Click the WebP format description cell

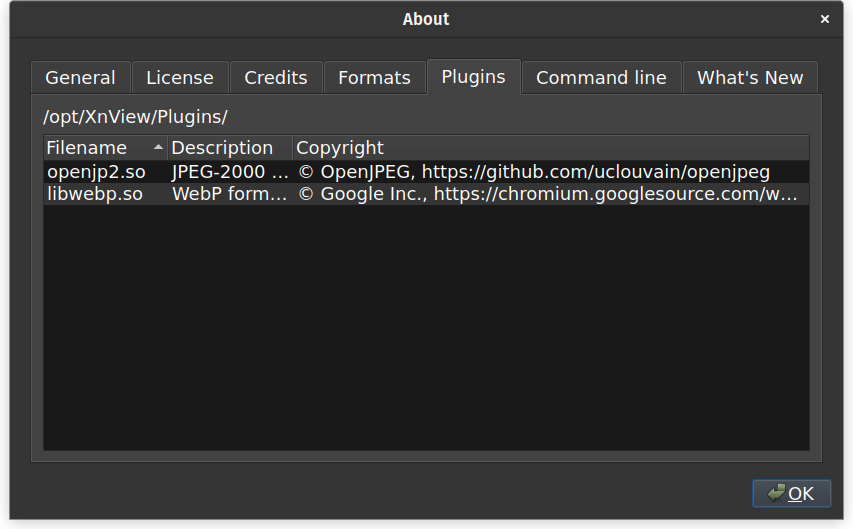coord(230,194)
